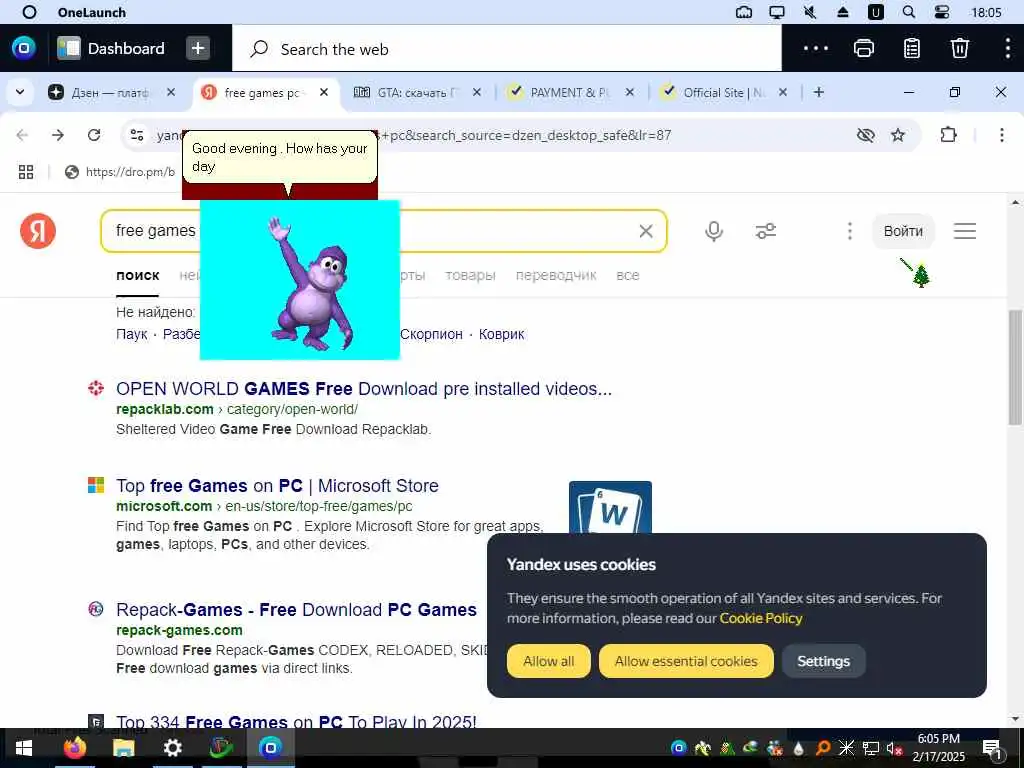1024x768 pixels.
Task: Open browser three-dot menu
Action: (1002, 135)
